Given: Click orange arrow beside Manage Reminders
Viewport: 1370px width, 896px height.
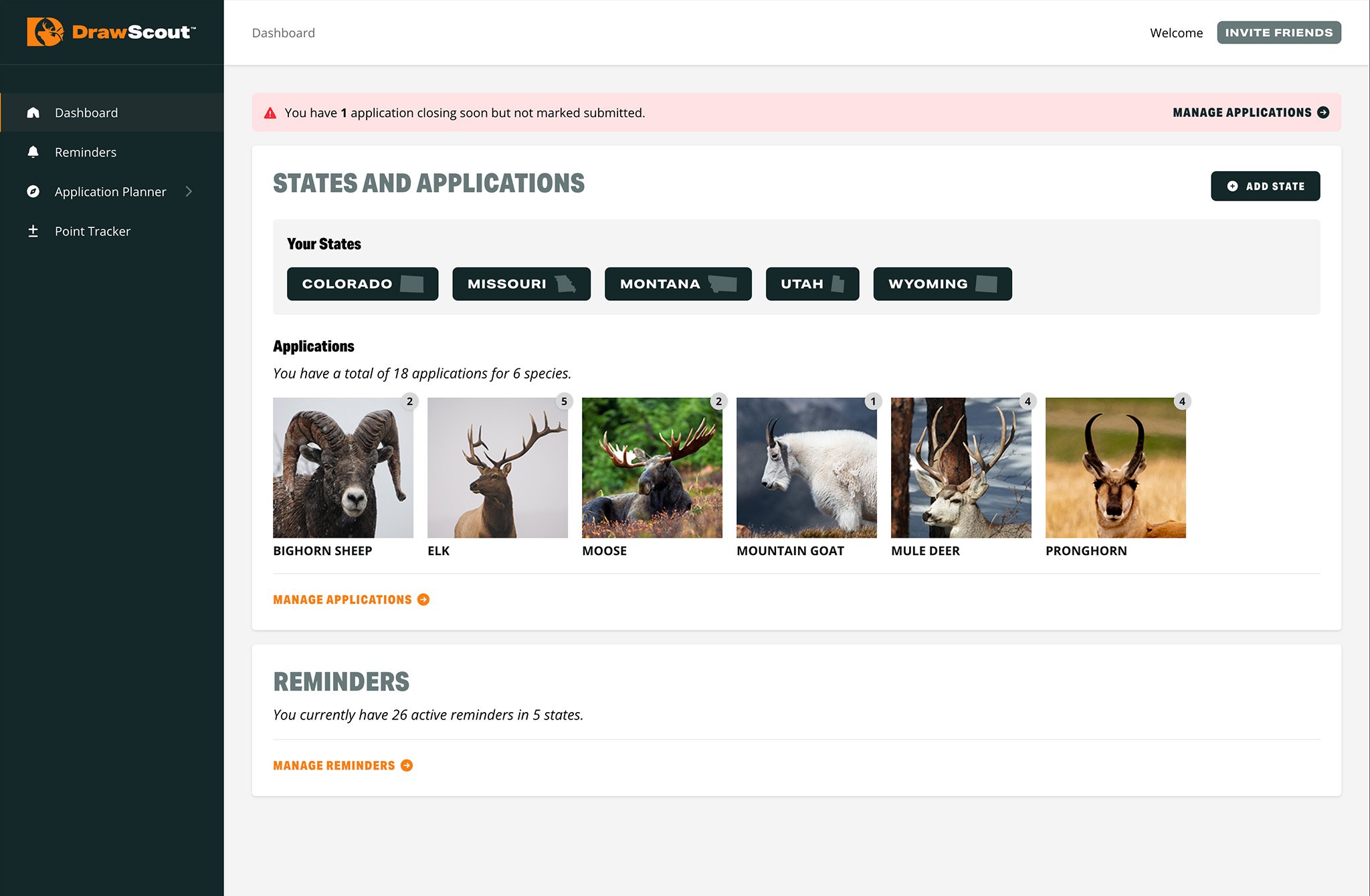Looking at the screenshot, I should point(407,766).
